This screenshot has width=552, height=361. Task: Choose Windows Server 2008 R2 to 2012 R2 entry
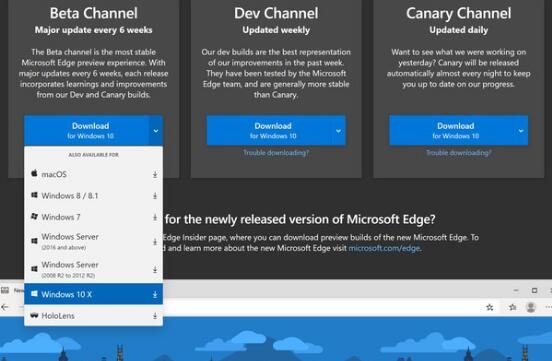coord(93,269)
